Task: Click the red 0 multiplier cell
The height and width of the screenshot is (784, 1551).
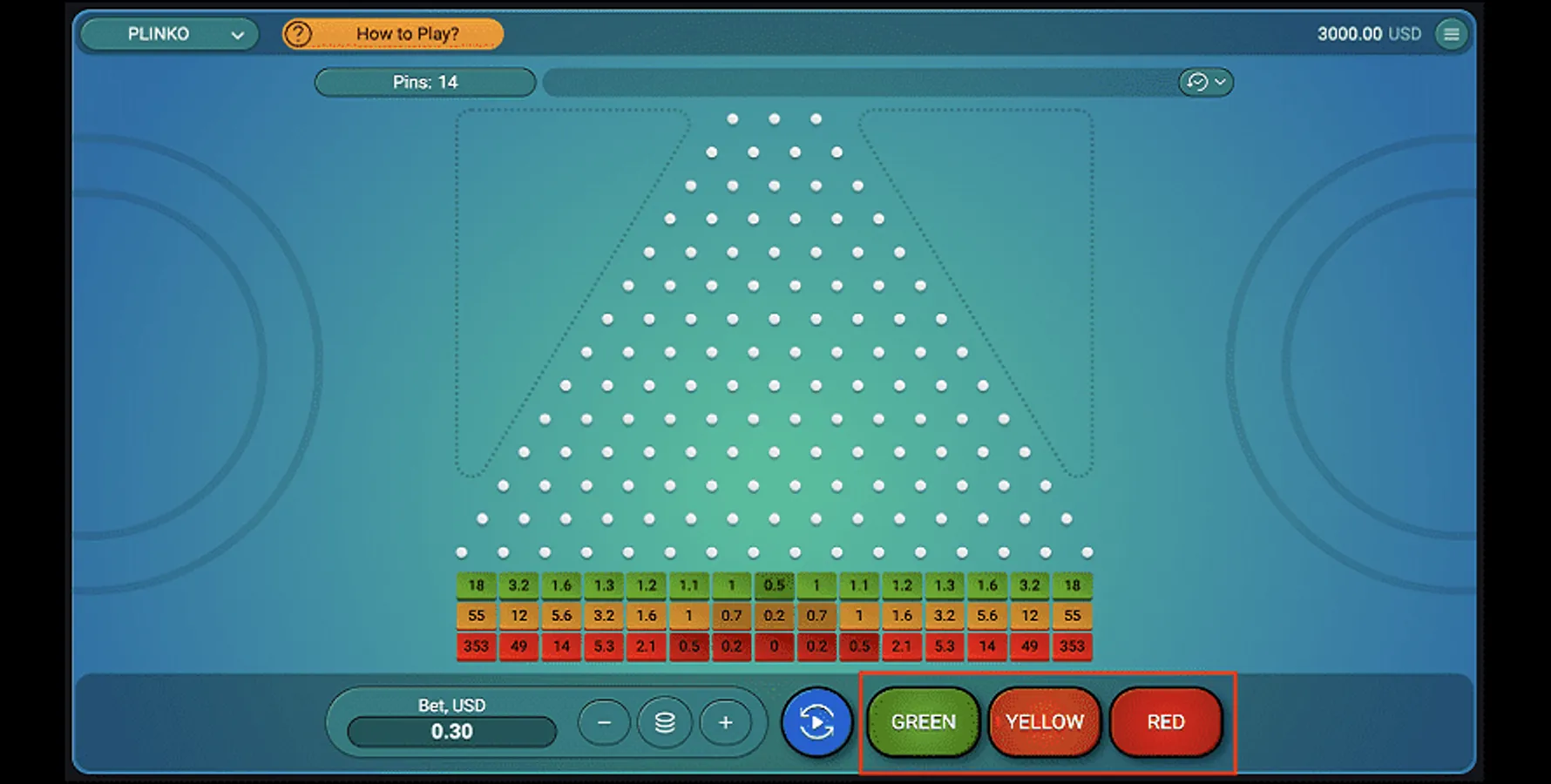Action: (774, 646)
